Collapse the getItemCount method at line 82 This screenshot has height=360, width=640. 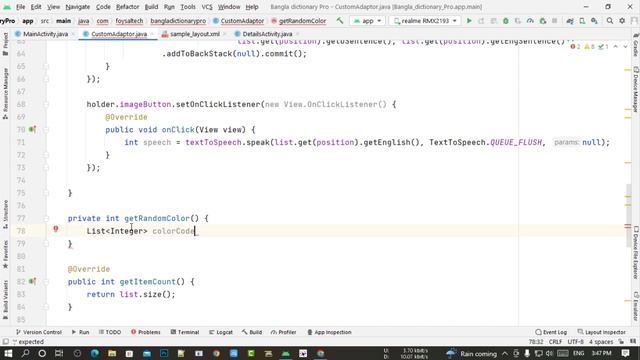click(x=46, y=282)
